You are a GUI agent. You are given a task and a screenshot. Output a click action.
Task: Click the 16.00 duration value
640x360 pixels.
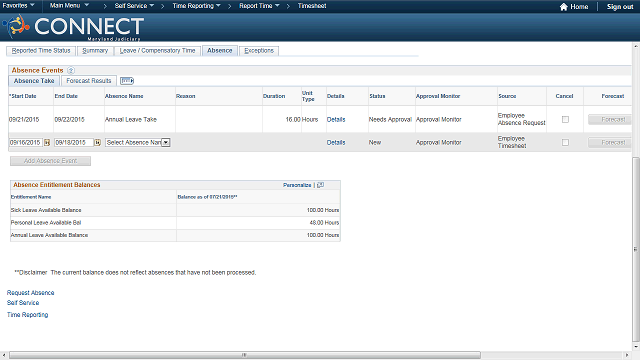293,120
